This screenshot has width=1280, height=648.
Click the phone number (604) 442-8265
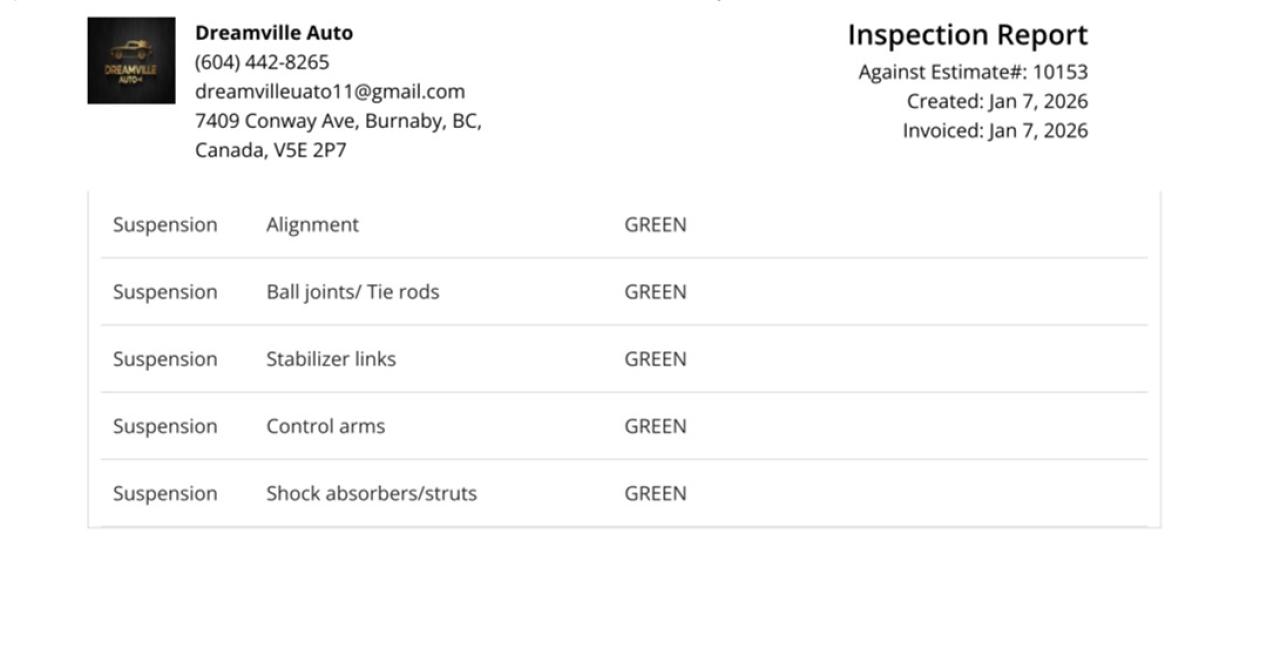pos(262,62)
